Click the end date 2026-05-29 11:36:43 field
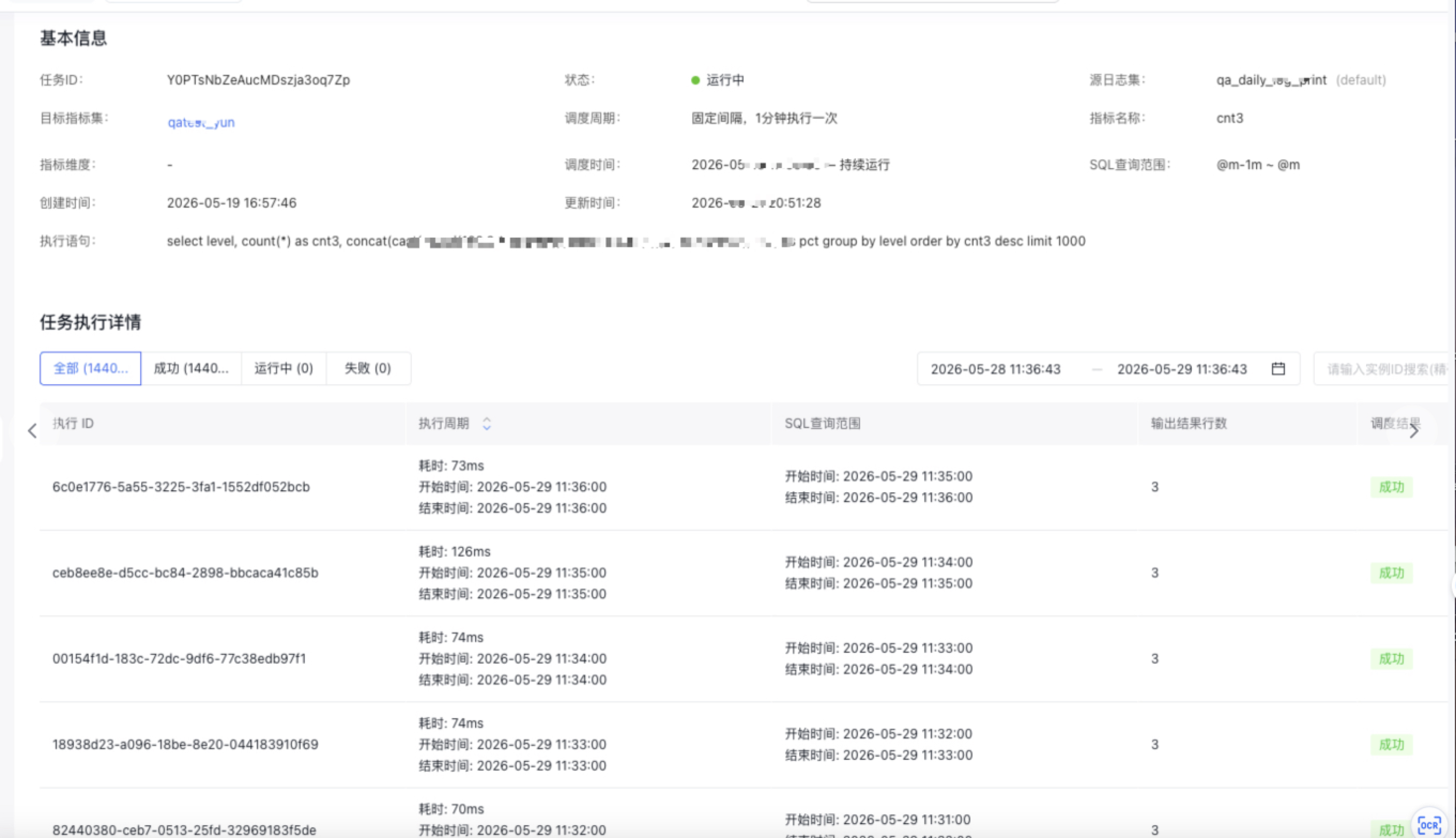The width and height of the screenshot is (1456, 838). pos(1182,369)
